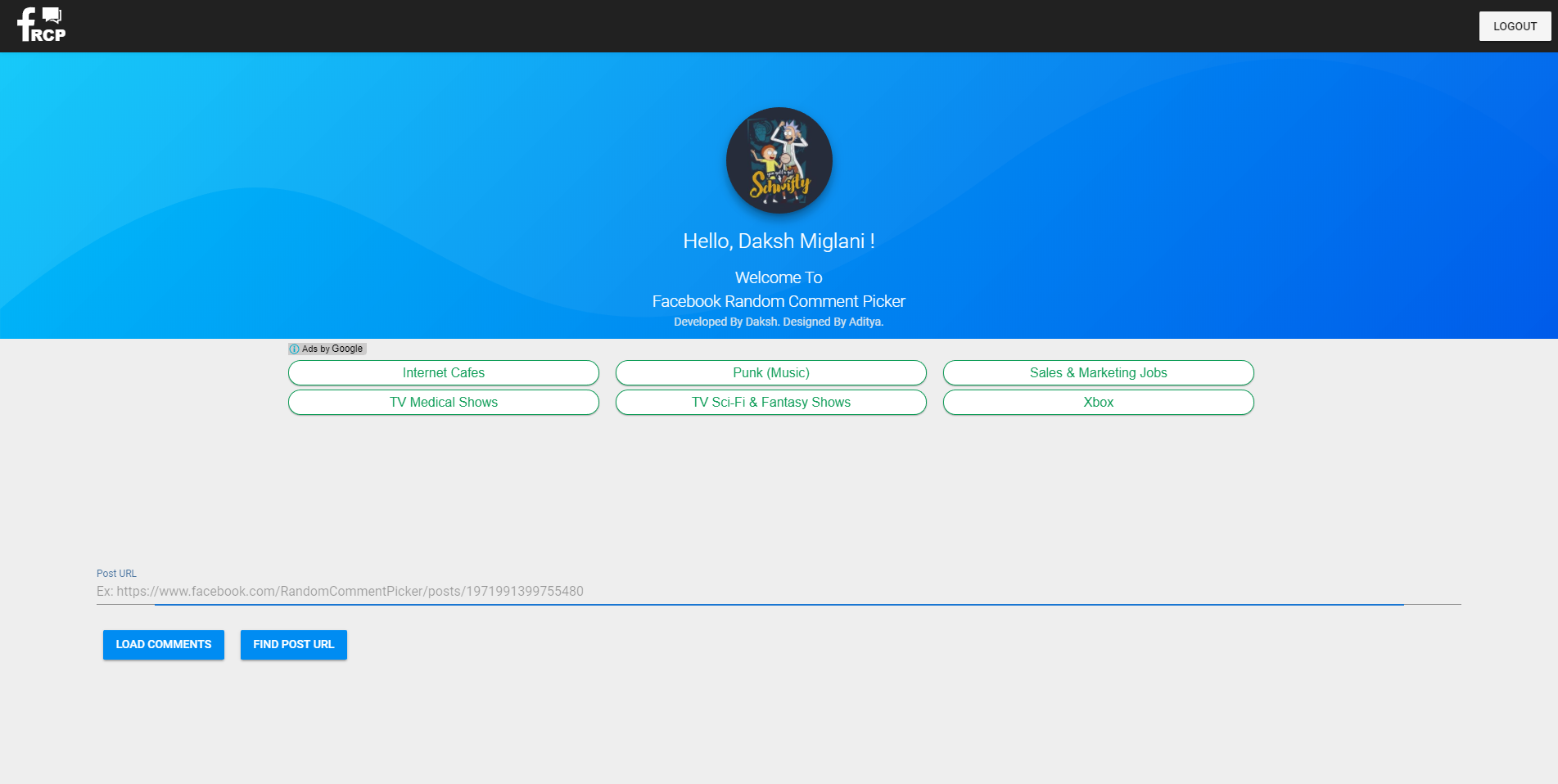Click the 'Hello, Daksh Miglani !' greeting
Image resolution: width=1558 pixels, height=784 pixels.
[x=779, y=241]
